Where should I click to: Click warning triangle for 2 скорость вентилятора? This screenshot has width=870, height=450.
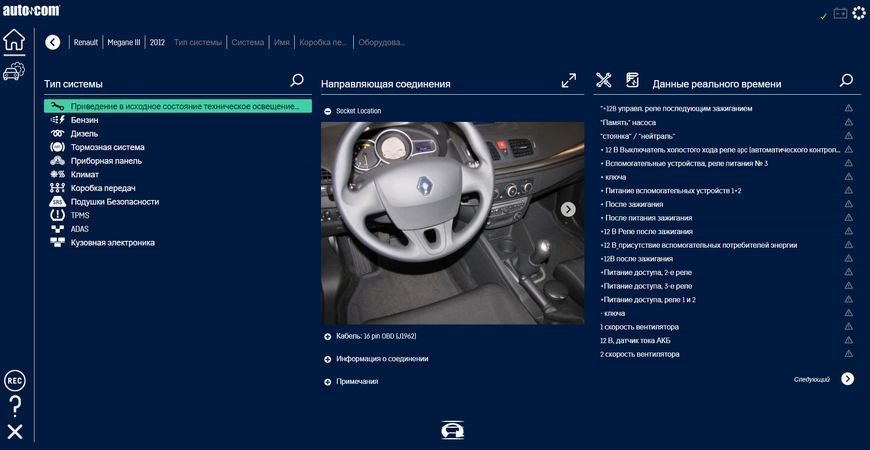848,354
